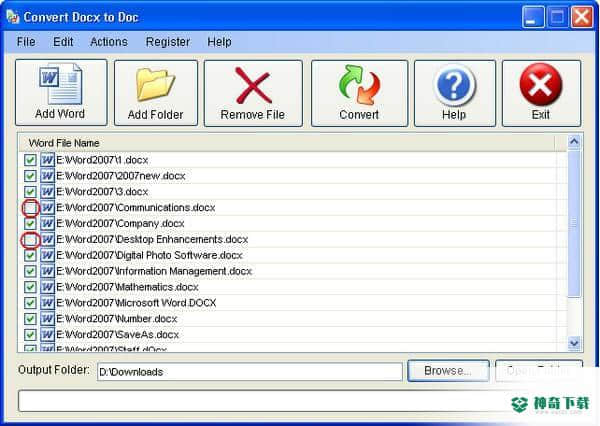
Task: Click Word icon beside SaveAs.docx
Action: pyautogui.click(x=47, y=335)
